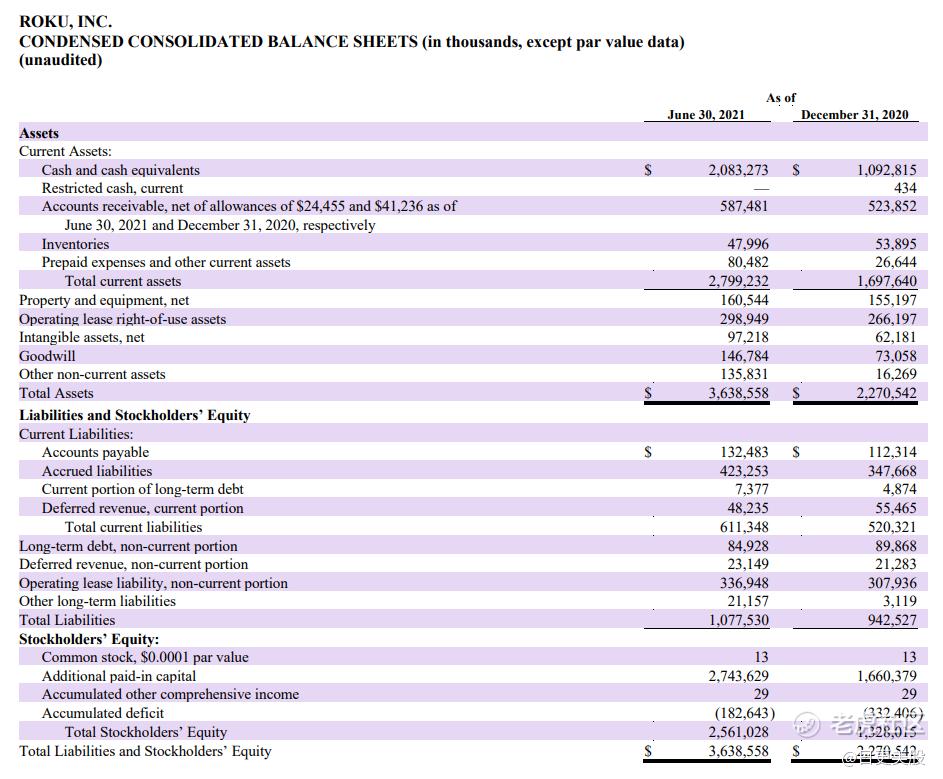Click right-of-use assets value 298,949
This screenshot has height=779, width=943.
point(744,319)
